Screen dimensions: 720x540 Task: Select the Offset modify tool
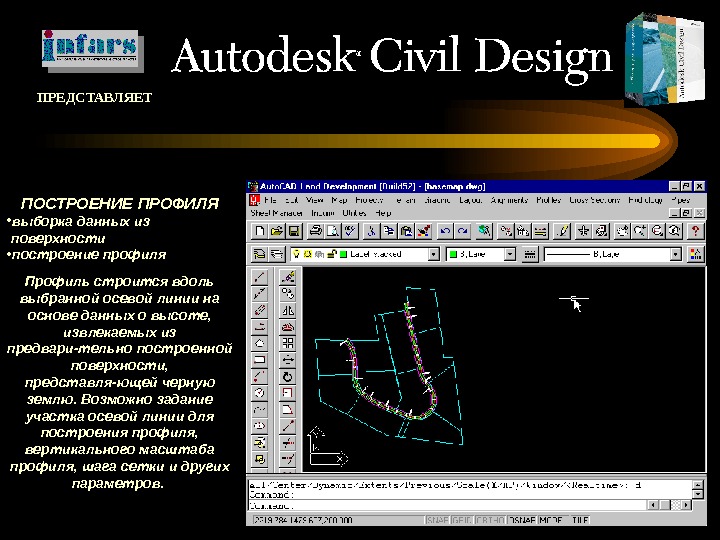click(288, 326)
